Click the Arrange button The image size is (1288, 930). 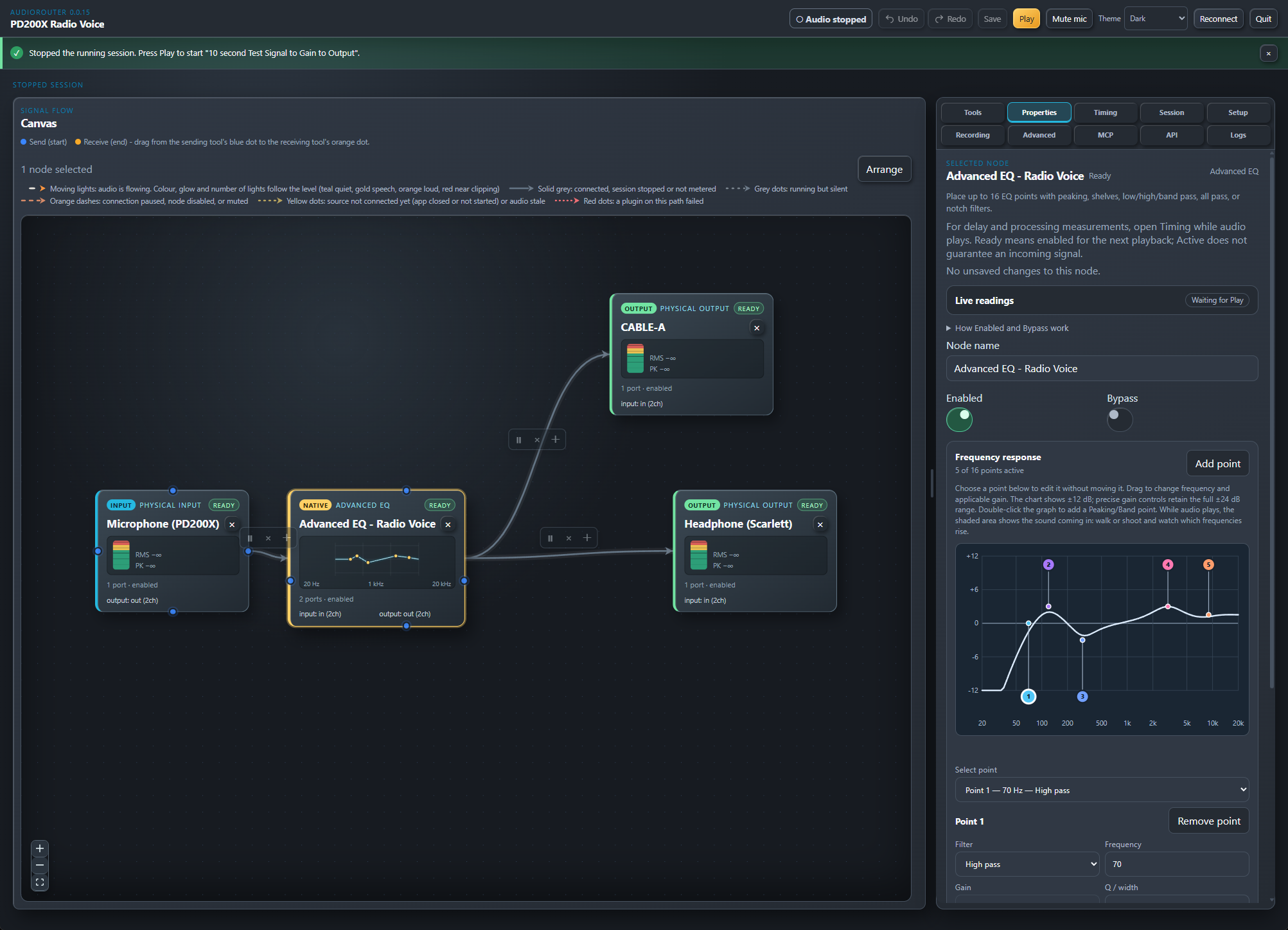coord(884,169)
